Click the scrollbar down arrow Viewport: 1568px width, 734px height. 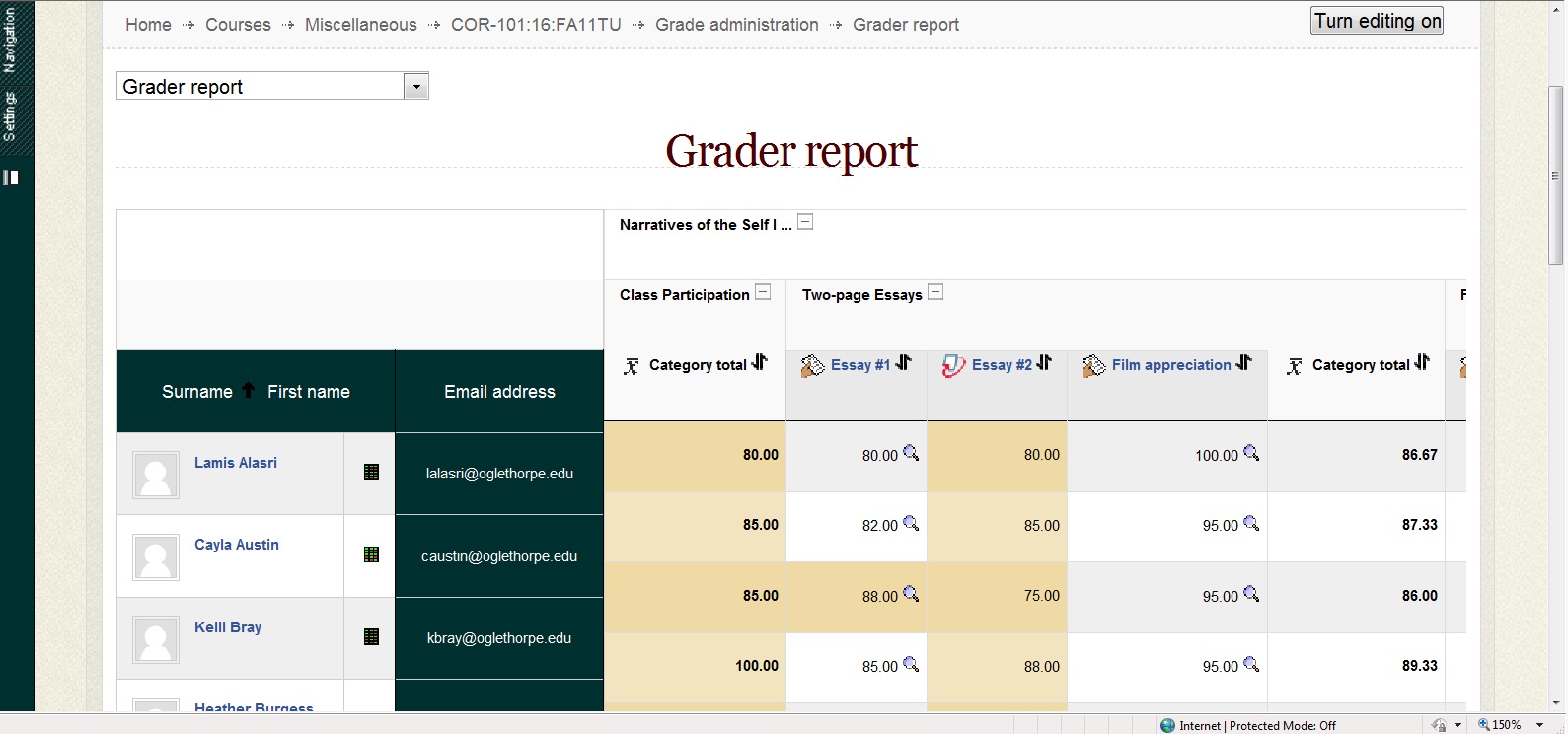tap(1556, 703)
